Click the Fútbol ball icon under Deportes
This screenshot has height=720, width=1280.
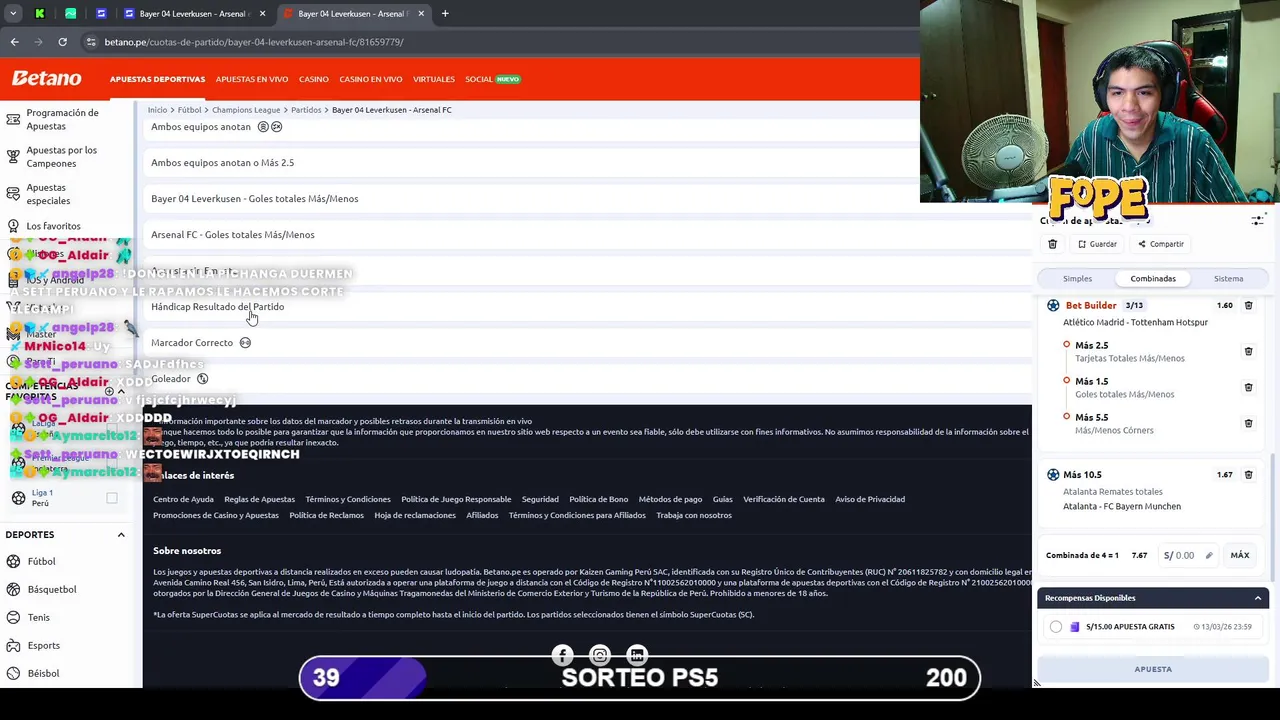[14, 561]
